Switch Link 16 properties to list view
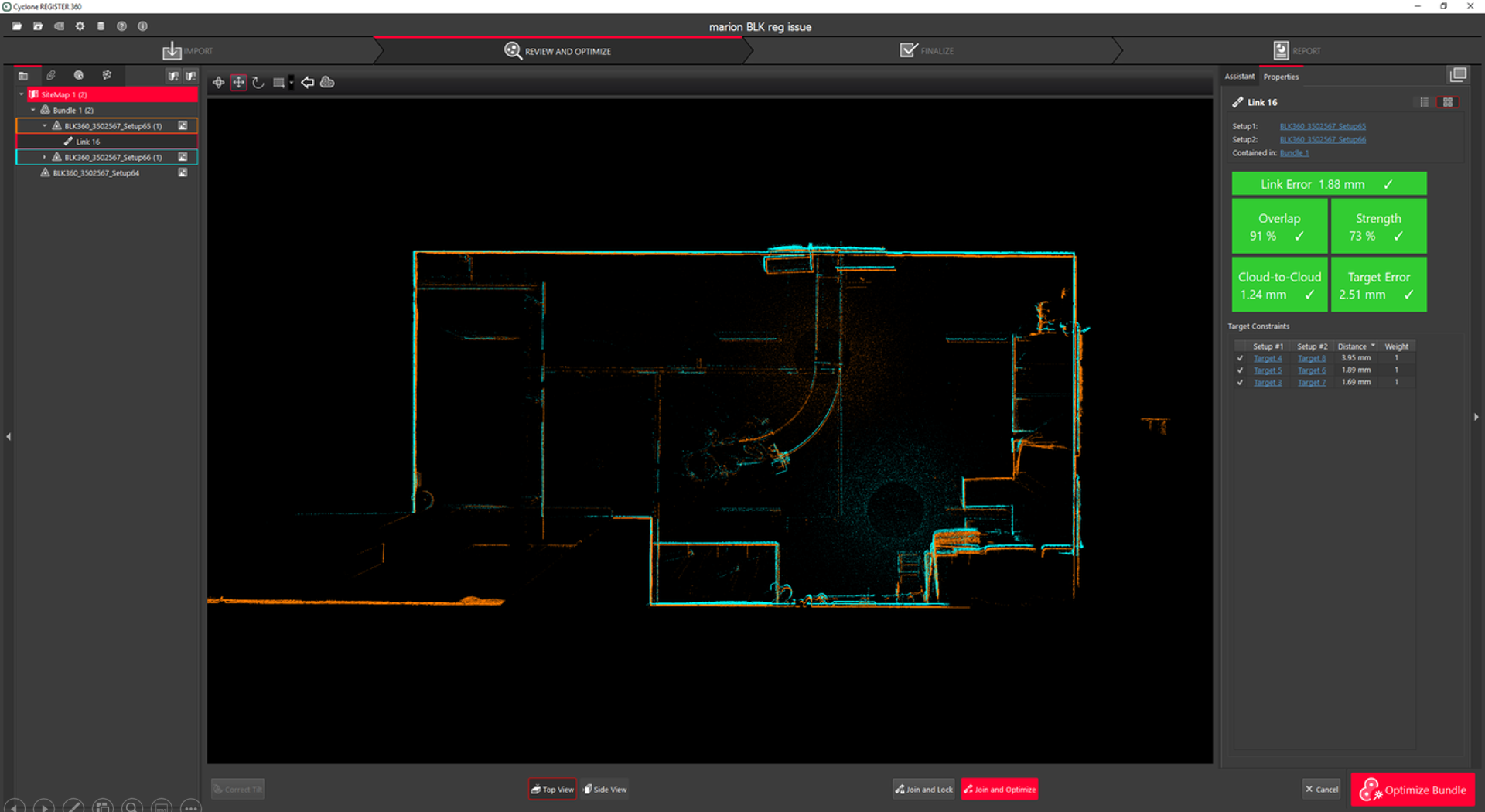 click(1424, 102)
